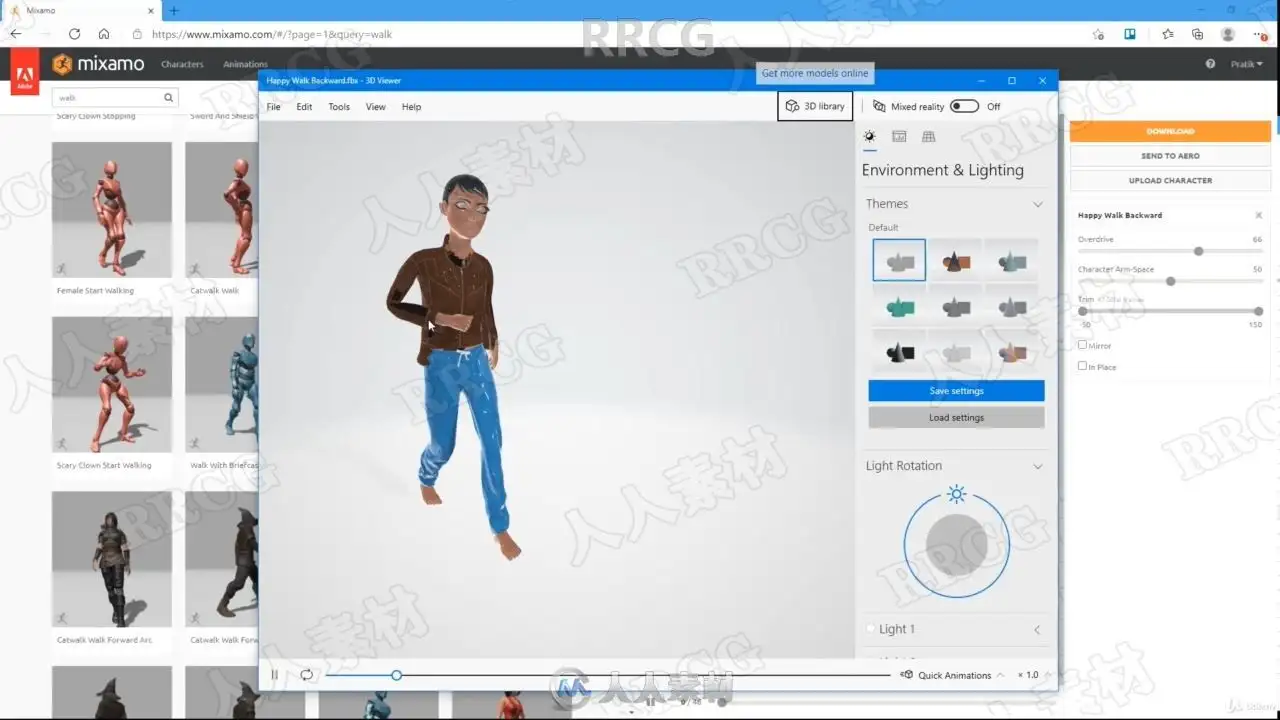The width and height of the screenshot is (1280, 720).
Task: Click the Trello extension icon in browser
Action: tap(1130, 34)
